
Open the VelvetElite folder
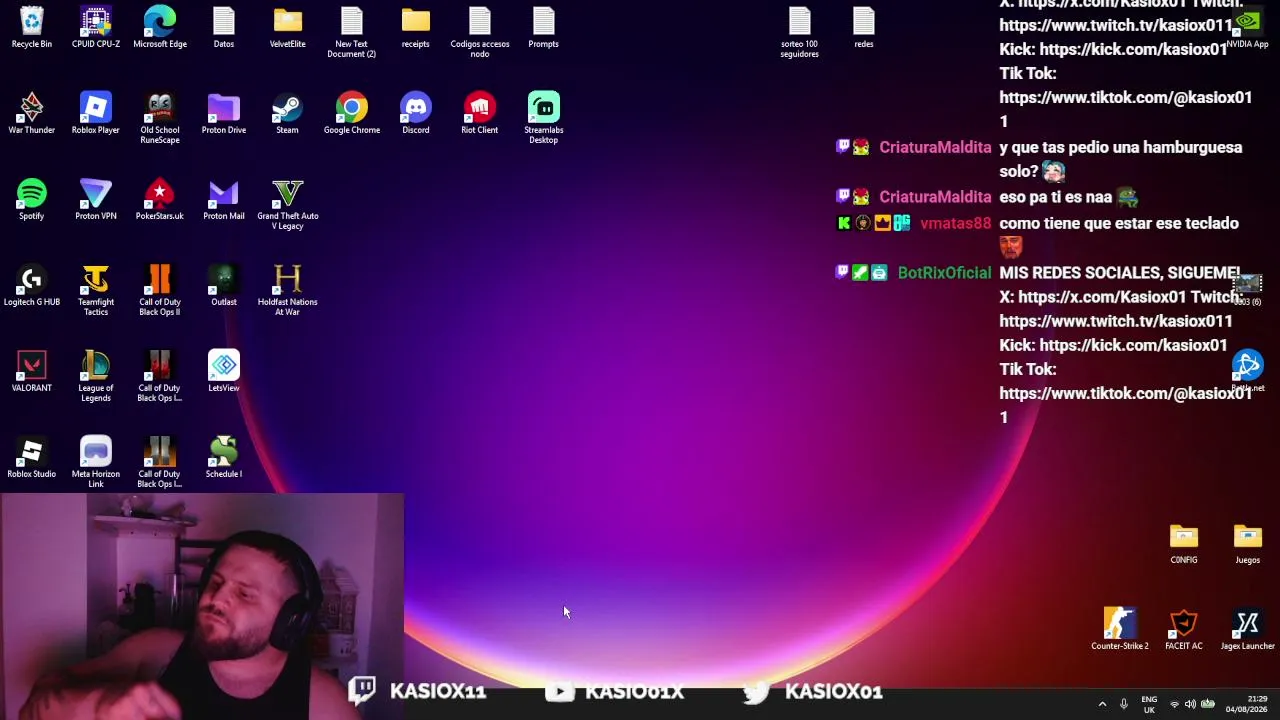[288, 27]
